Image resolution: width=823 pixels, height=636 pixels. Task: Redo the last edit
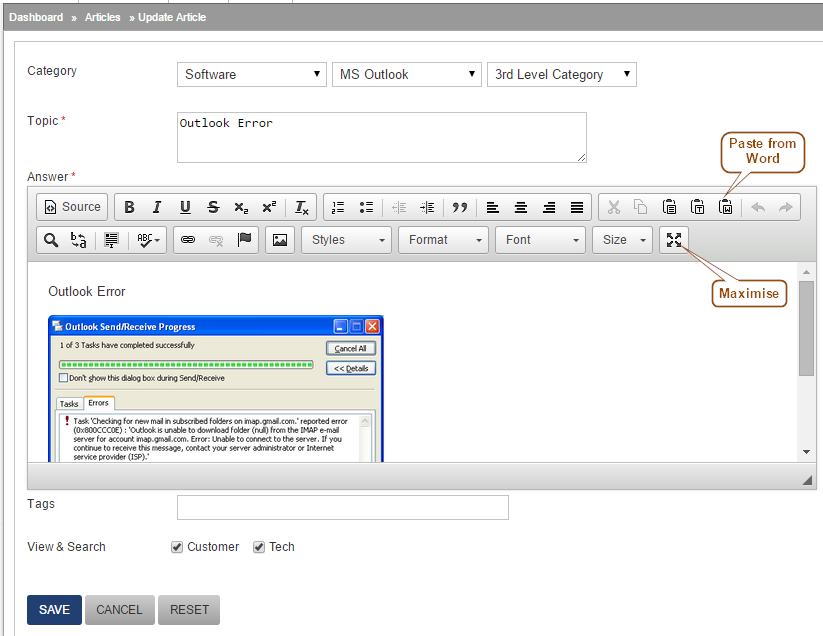pyautogui.click(x=786, y=207)
